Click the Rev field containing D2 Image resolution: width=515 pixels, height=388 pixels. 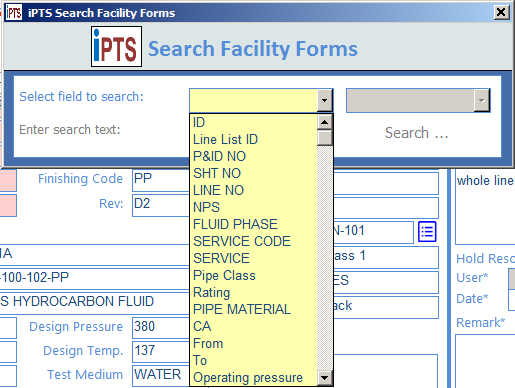[161, 205]
